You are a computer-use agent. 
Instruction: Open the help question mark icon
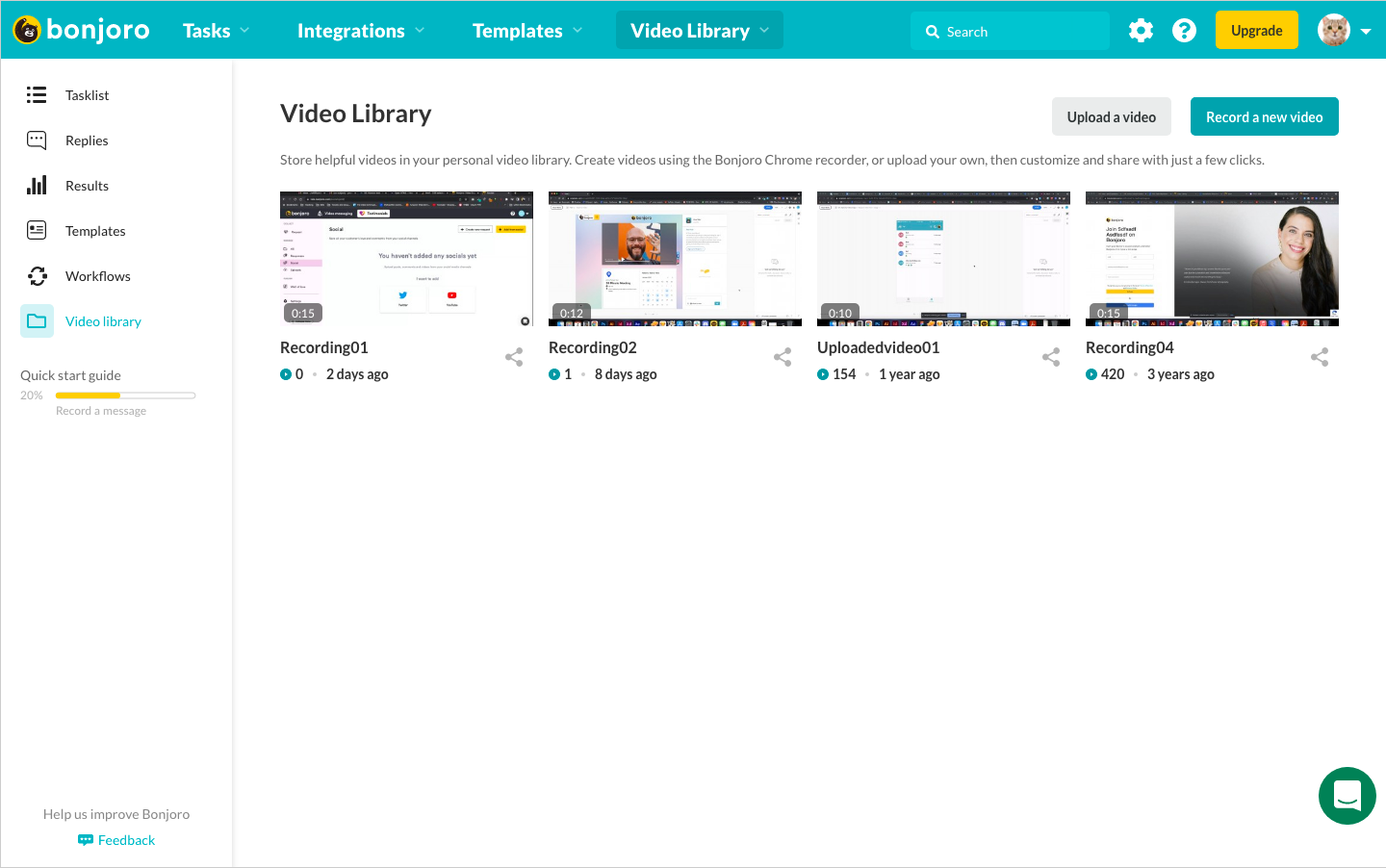tap(1184, 31)
